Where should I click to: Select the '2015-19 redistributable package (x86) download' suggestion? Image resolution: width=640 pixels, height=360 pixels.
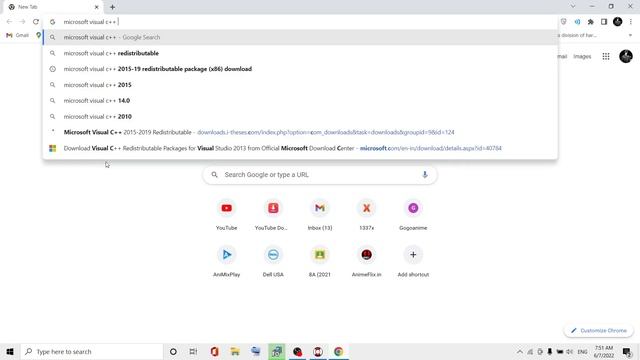[300, 69]
